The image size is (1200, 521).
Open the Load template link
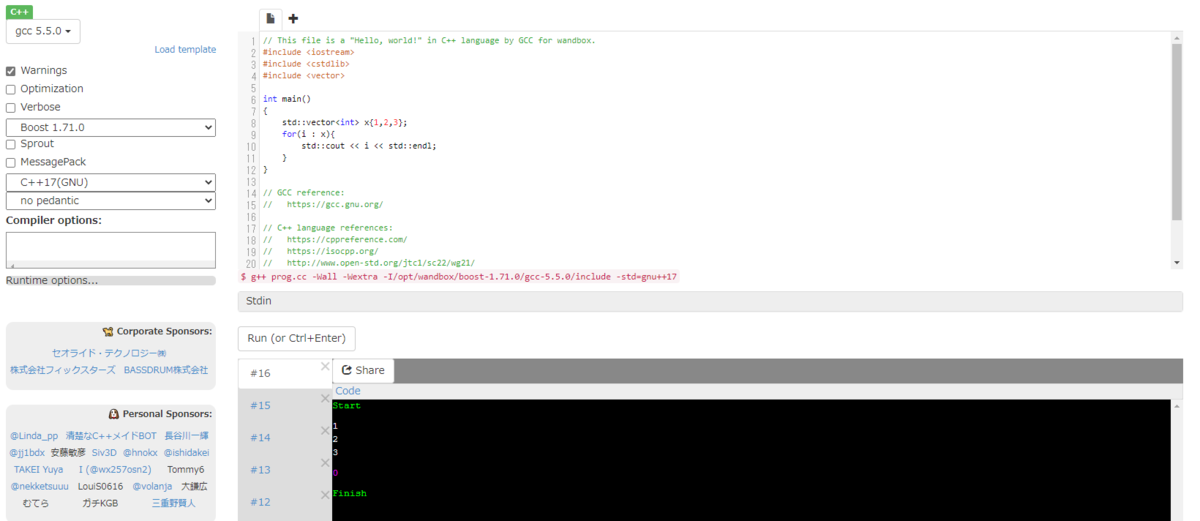pos(185,50)
